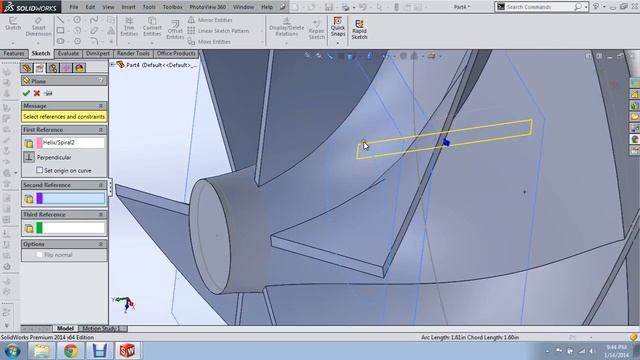Enable Set origin on curve checkbox
Screen dimensions: 640x360
pos(40,170)
